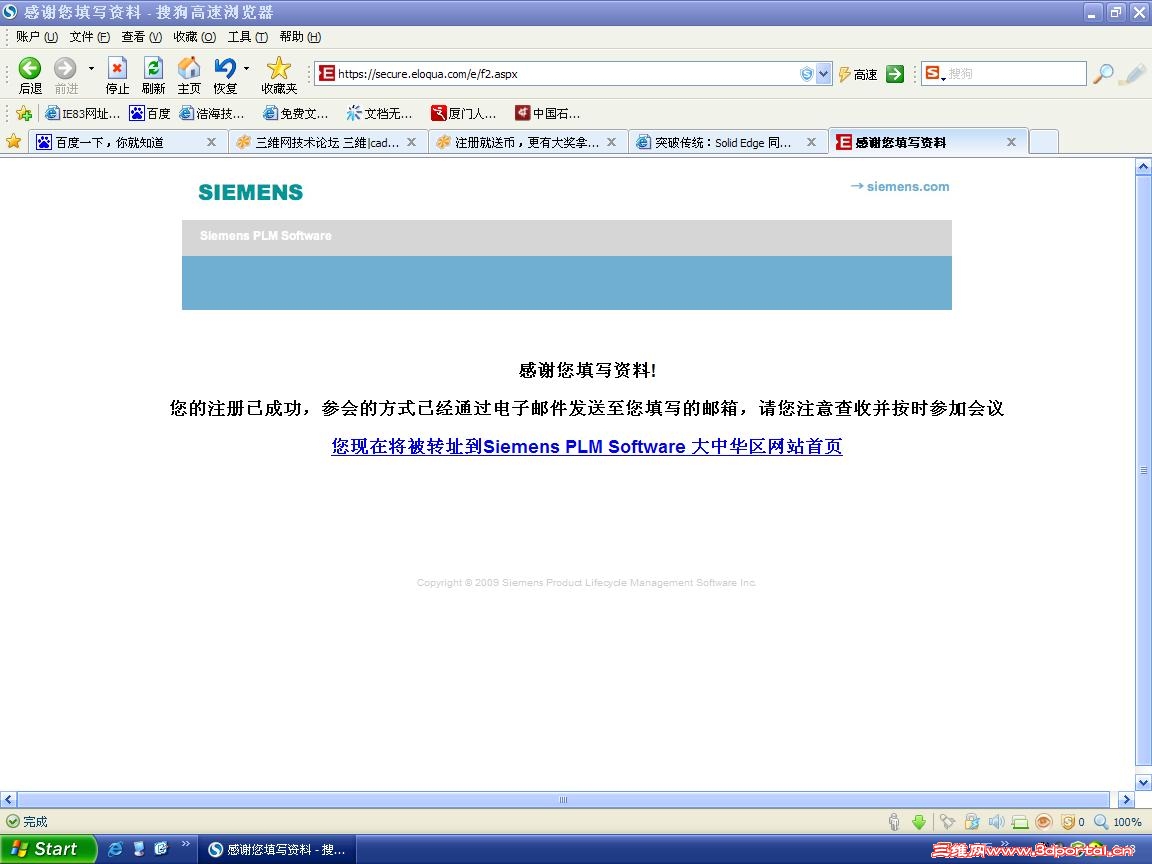Click the orange eye status icon
Image resolution: width=1152 pixels, height=864 pixels.
1044,821
